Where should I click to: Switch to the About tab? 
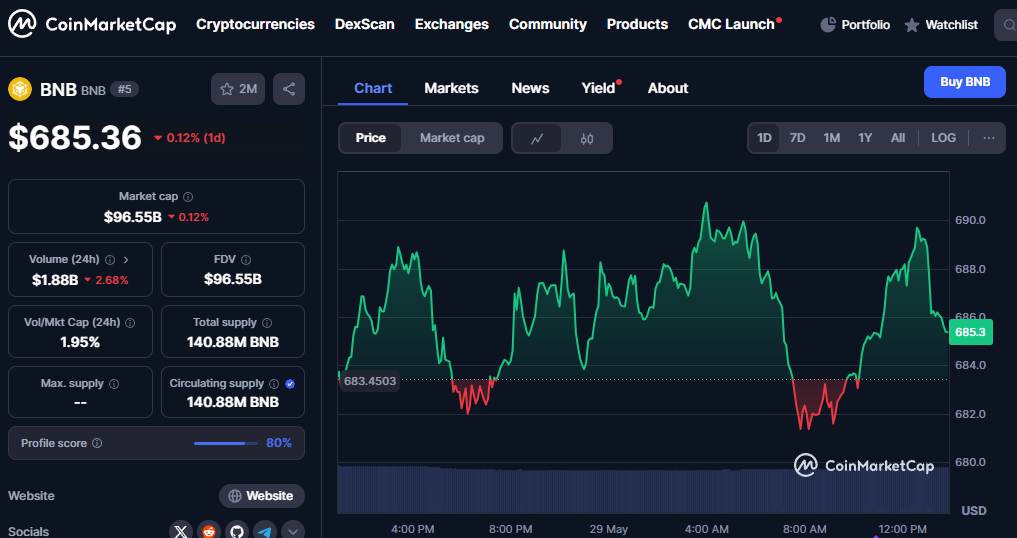(668, 88)
